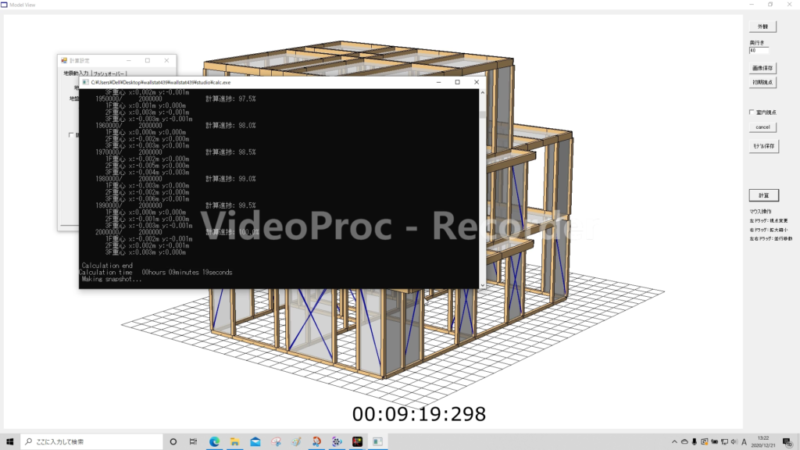This screenshot has height=450, width=800.
Task: Minimize the calc.exe console window
Action: pyautogui.click(x=438, y=82)
